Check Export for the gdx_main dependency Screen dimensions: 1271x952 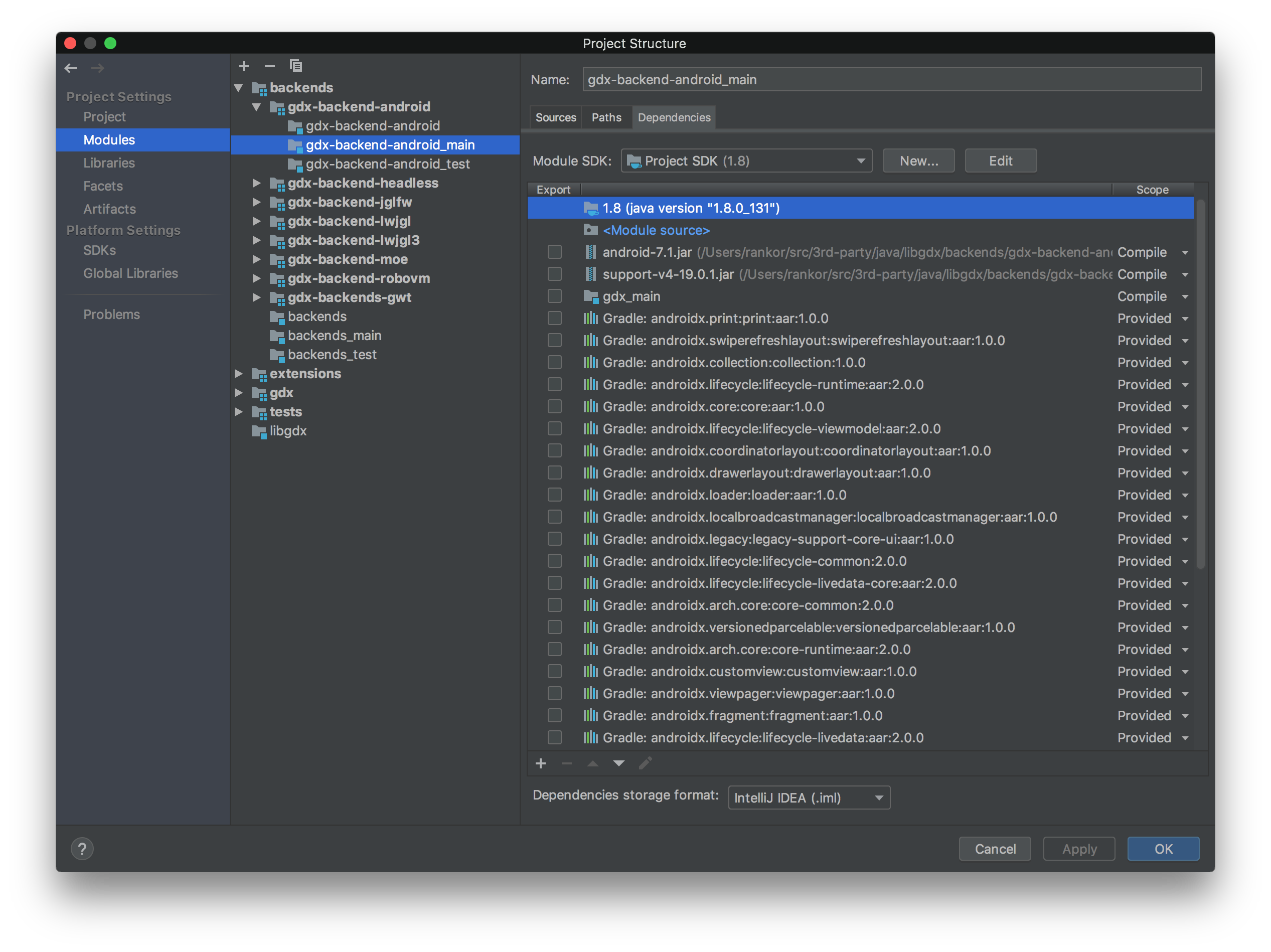click(554, 296)
